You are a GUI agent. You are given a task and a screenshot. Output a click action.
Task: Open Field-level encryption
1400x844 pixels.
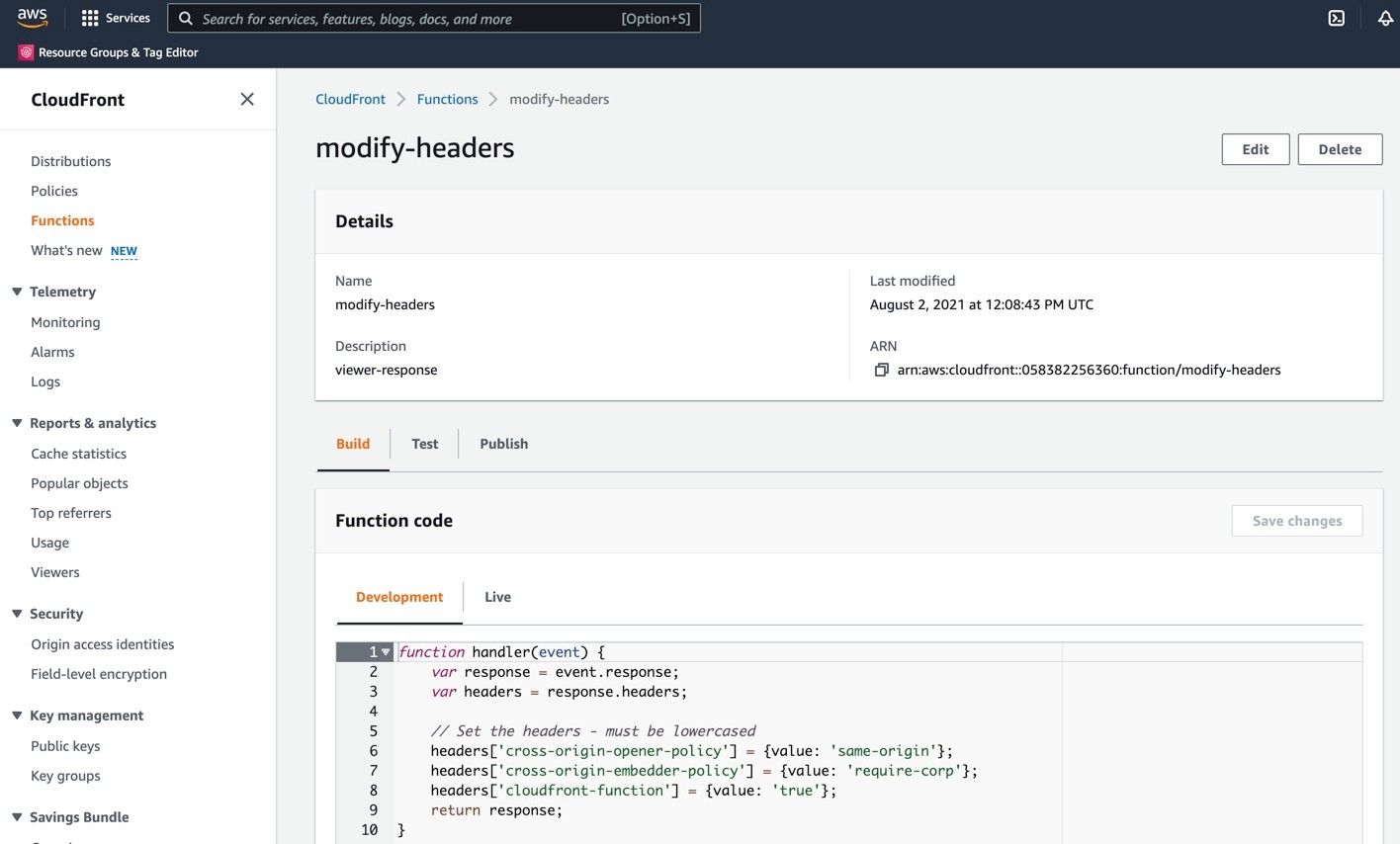[x=99, y=674]
